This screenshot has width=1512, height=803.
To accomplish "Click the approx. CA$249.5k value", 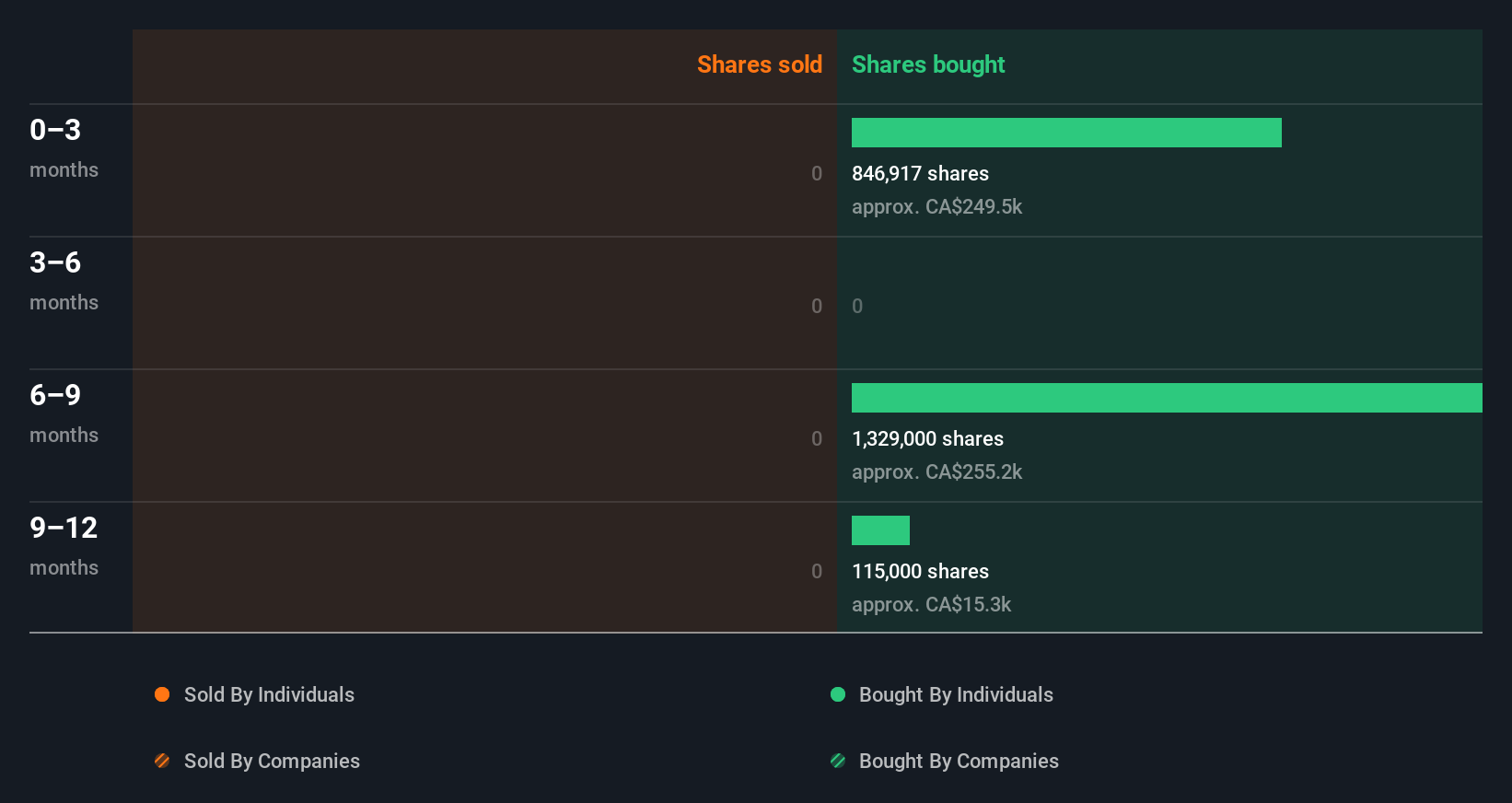I will (936, 206).
